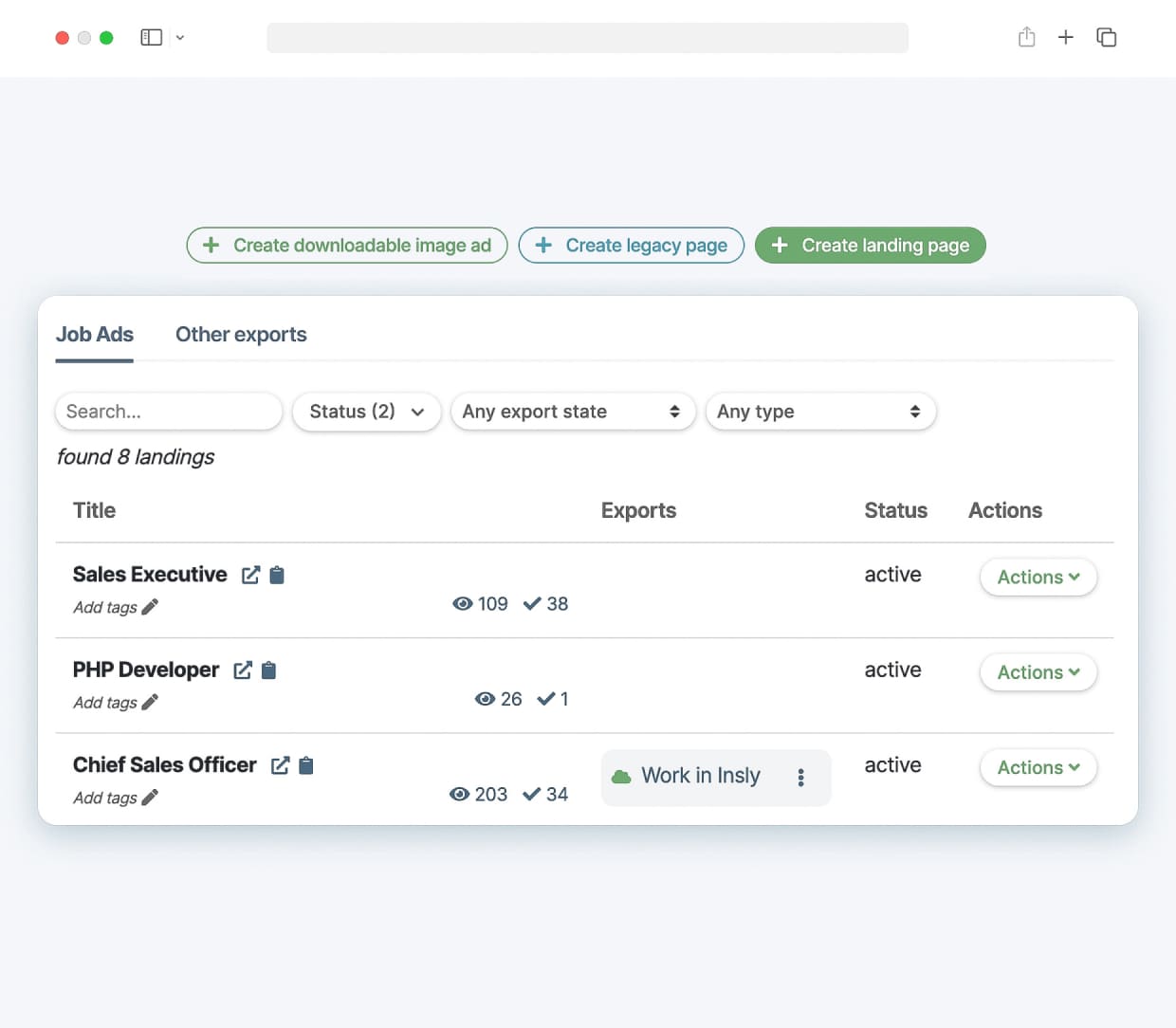Open Actions for the PHP Developer row
This screenshot has width=1176, height=1028.
coord(1038,672)
